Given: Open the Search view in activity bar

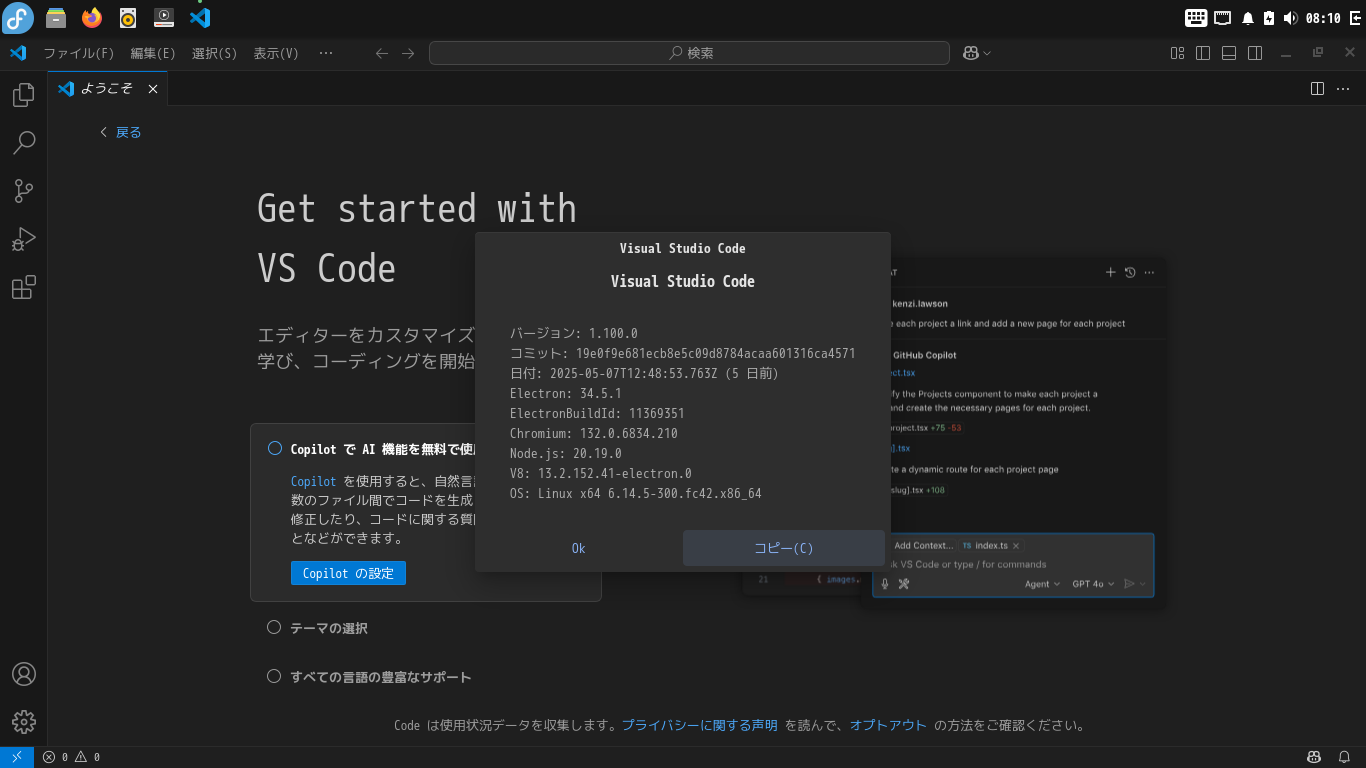Looking at the screenshot, I should point(23,143).
